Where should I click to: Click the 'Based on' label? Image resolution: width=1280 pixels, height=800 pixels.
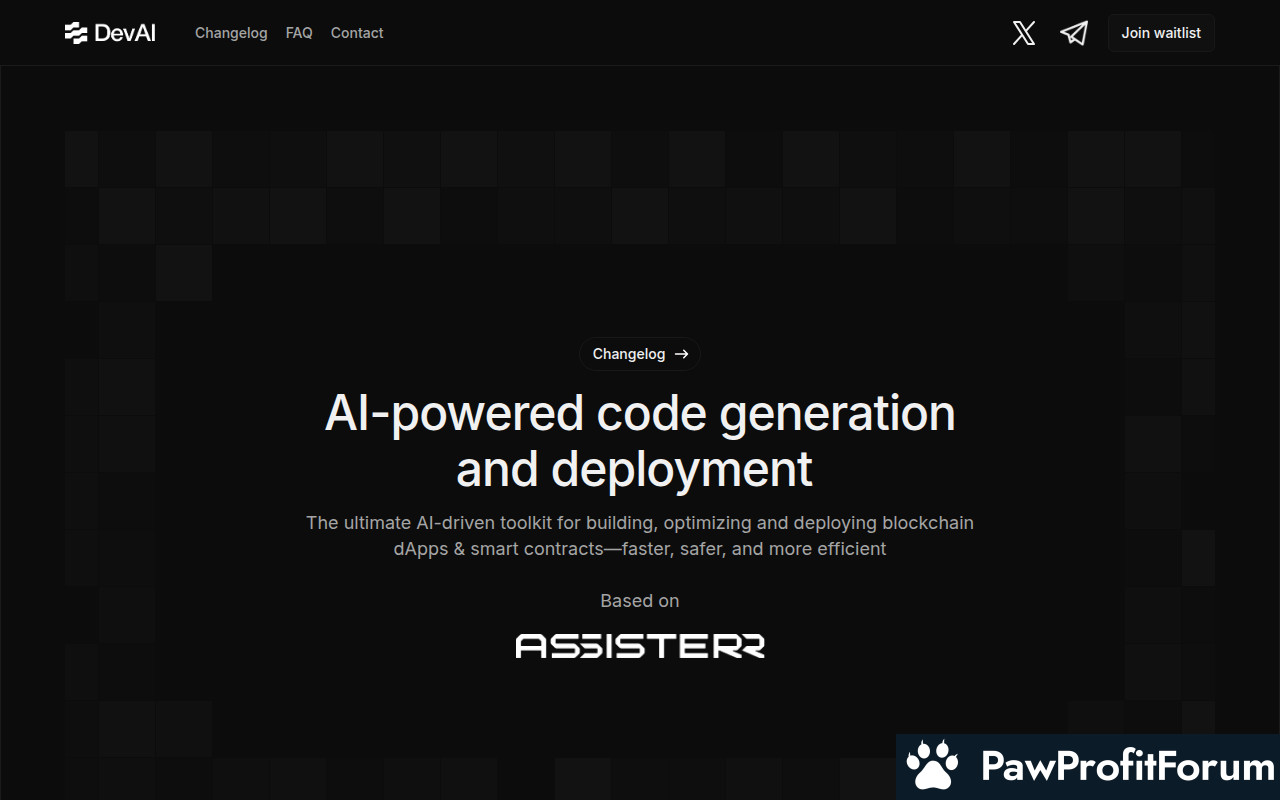tap(640, 601)
